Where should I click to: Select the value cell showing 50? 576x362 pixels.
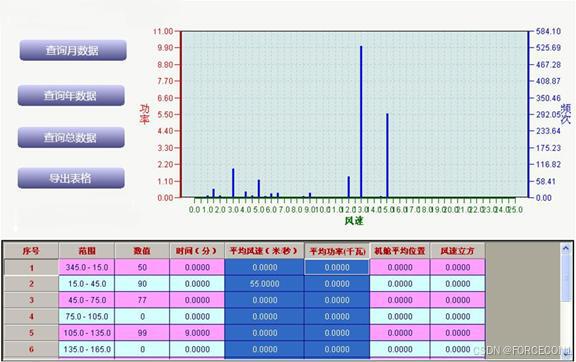pos(142,267)
